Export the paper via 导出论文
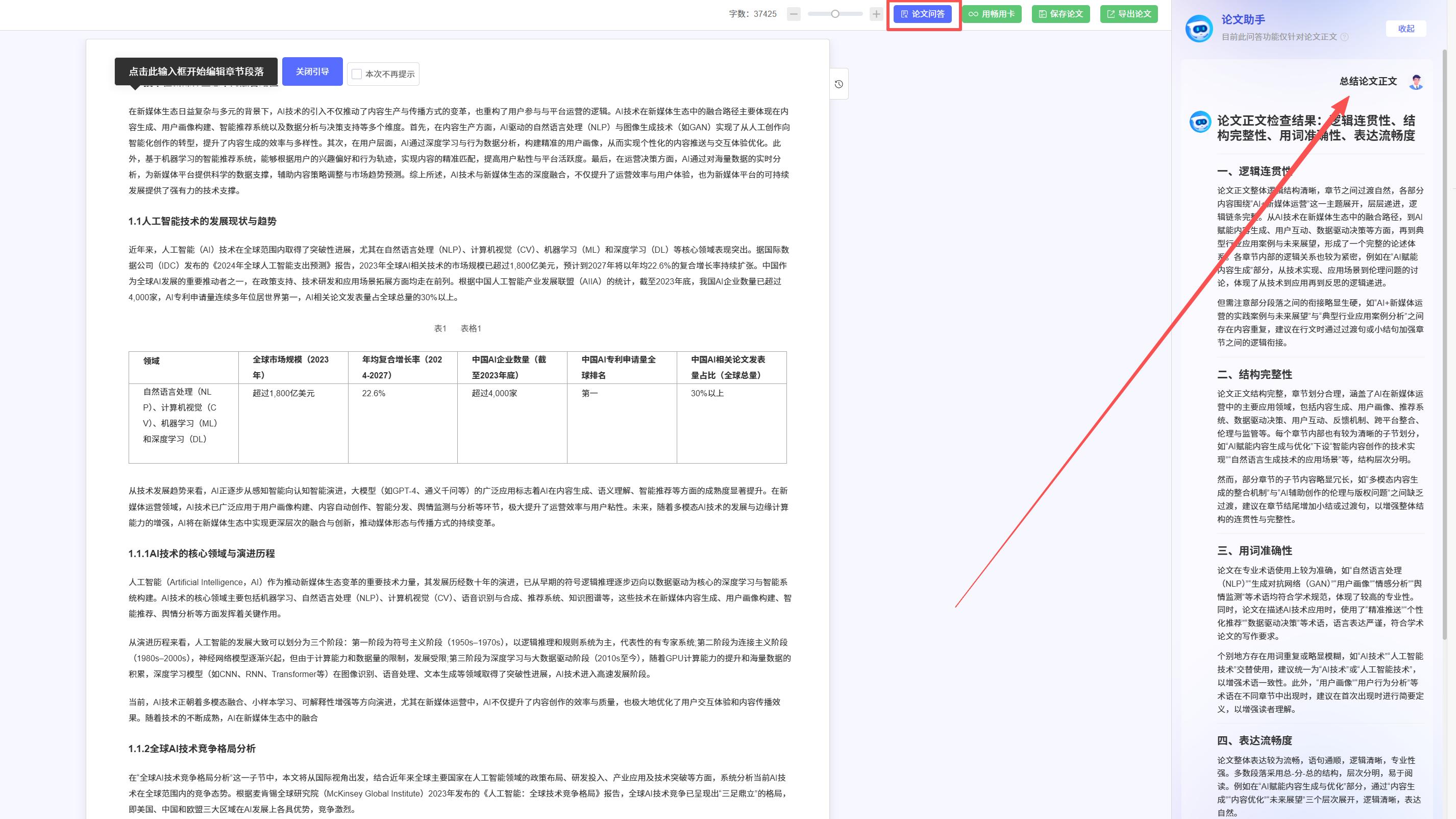Image resolution: width=1456 pixels, height=819 pixels. 1129,14
